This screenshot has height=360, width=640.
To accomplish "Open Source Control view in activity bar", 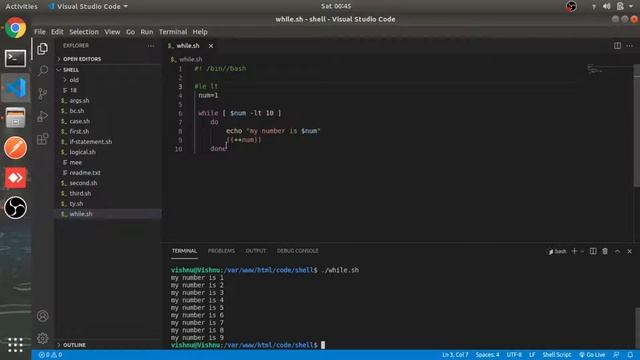I will point(42,94).
